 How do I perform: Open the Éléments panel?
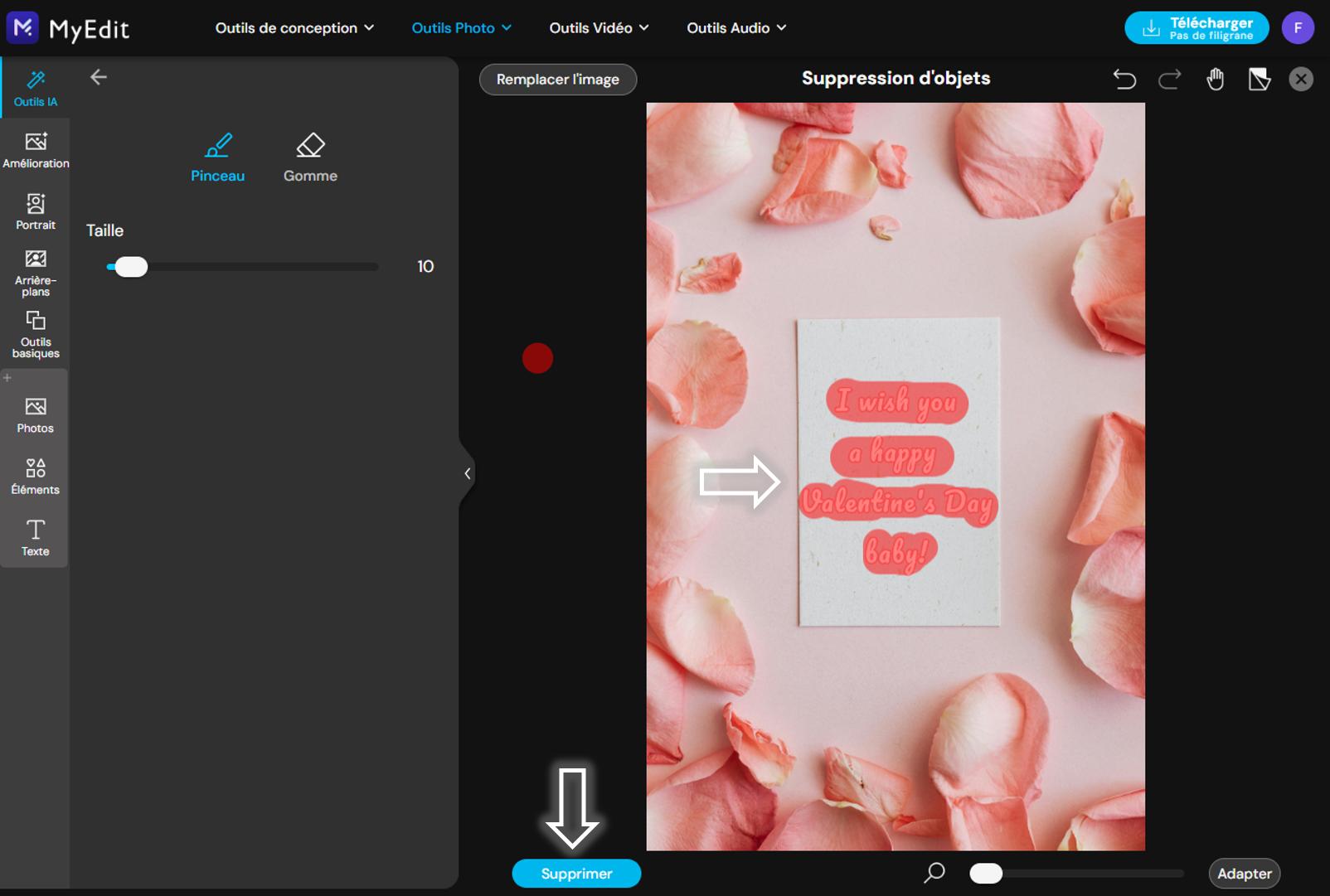coord(35,477)
